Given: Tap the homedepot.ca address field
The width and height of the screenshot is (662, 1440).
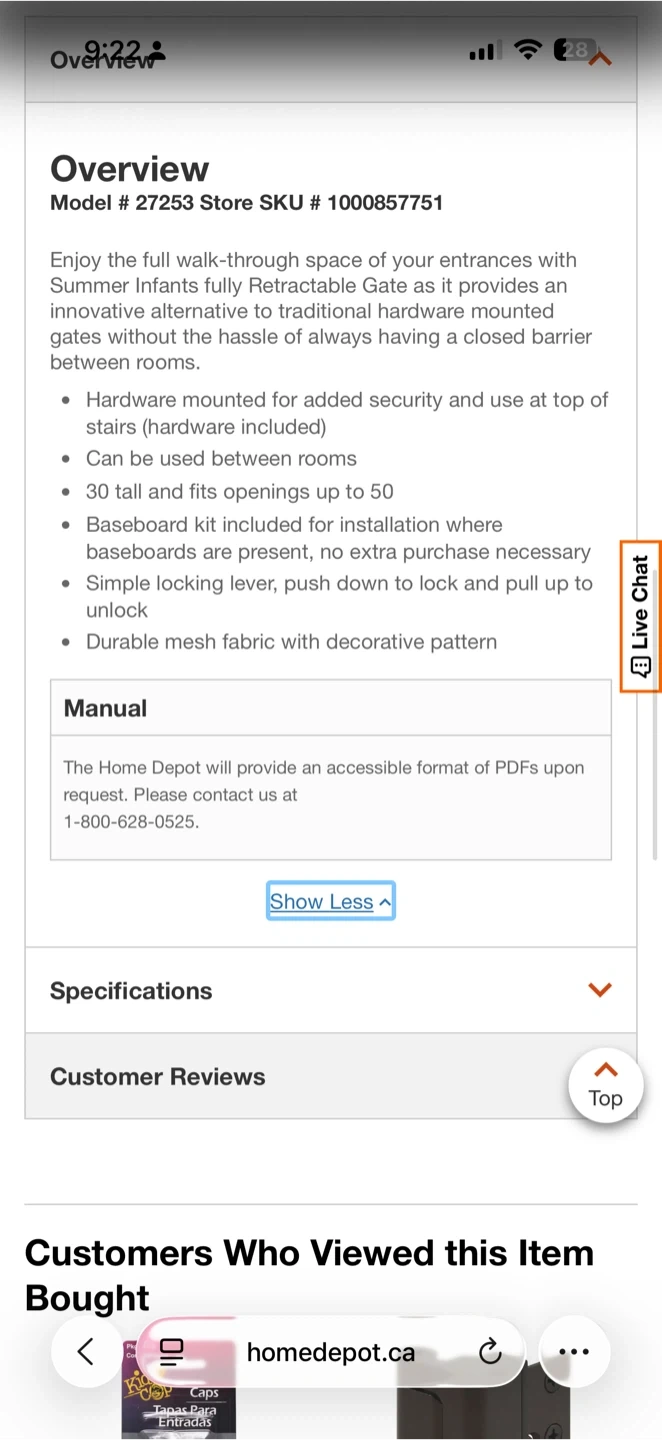Looking at the screenshot, I should 330,1352.
